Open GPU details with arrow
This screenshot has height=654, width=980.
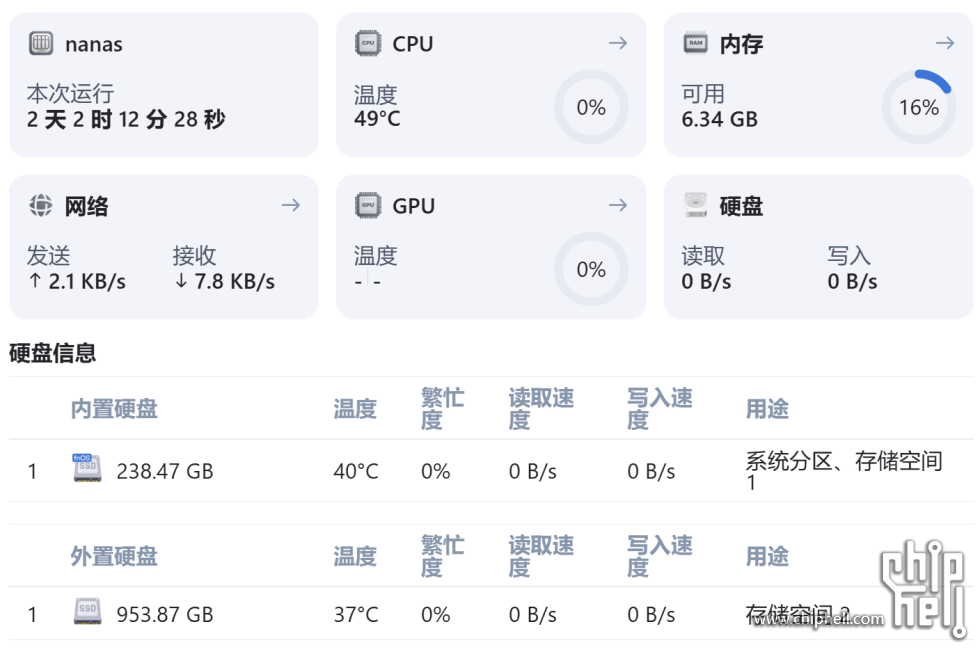(618, 205)
